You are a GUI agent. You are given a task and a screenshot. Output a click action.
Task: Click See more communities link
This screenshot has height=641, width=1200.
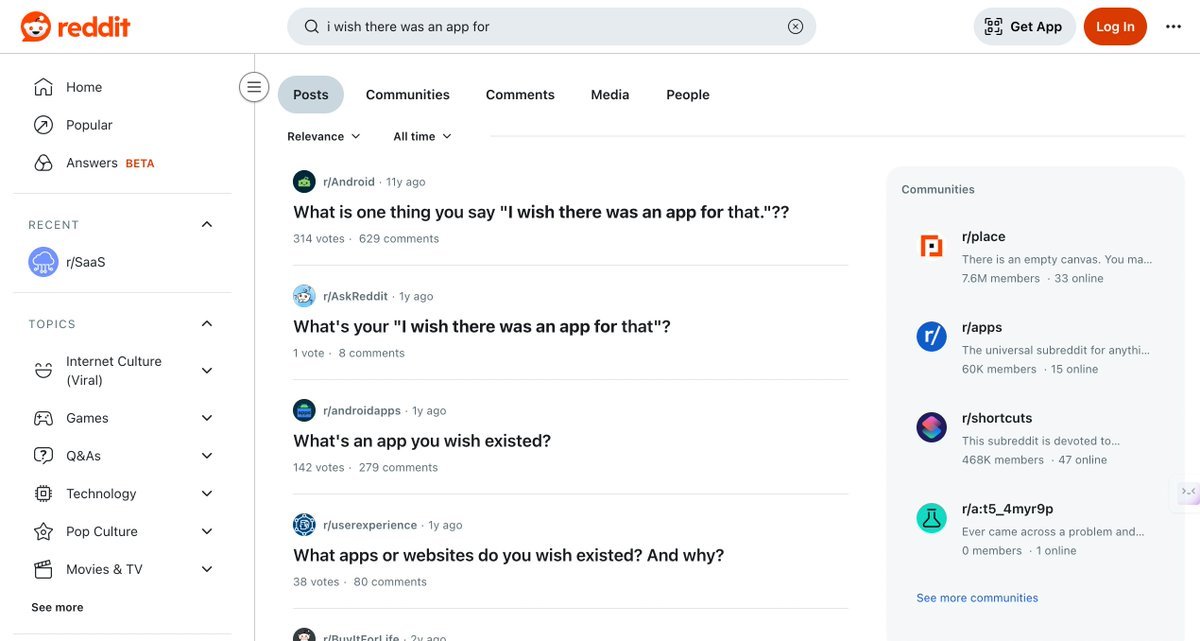(x=977, y=598)
